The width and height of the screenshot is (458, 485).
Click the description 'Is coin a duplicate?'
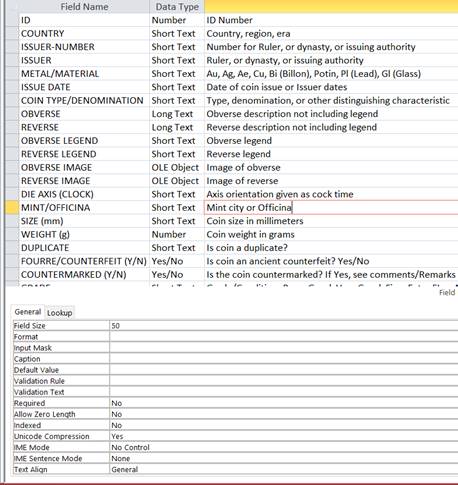tap(247, 248)
